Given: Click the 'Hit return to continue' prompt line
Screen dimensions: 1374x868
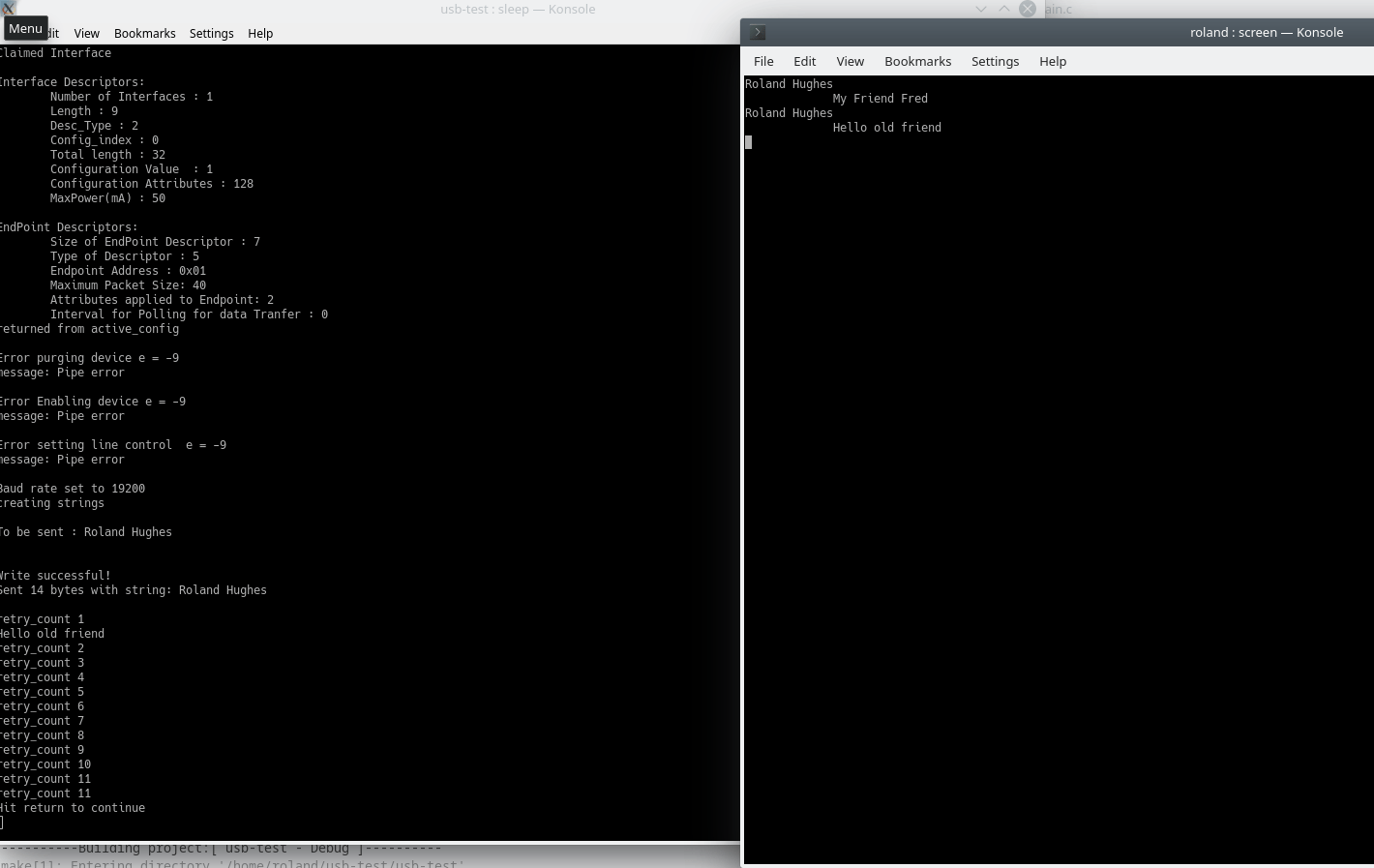Looking at the screenshot, I should coord(73,807).
